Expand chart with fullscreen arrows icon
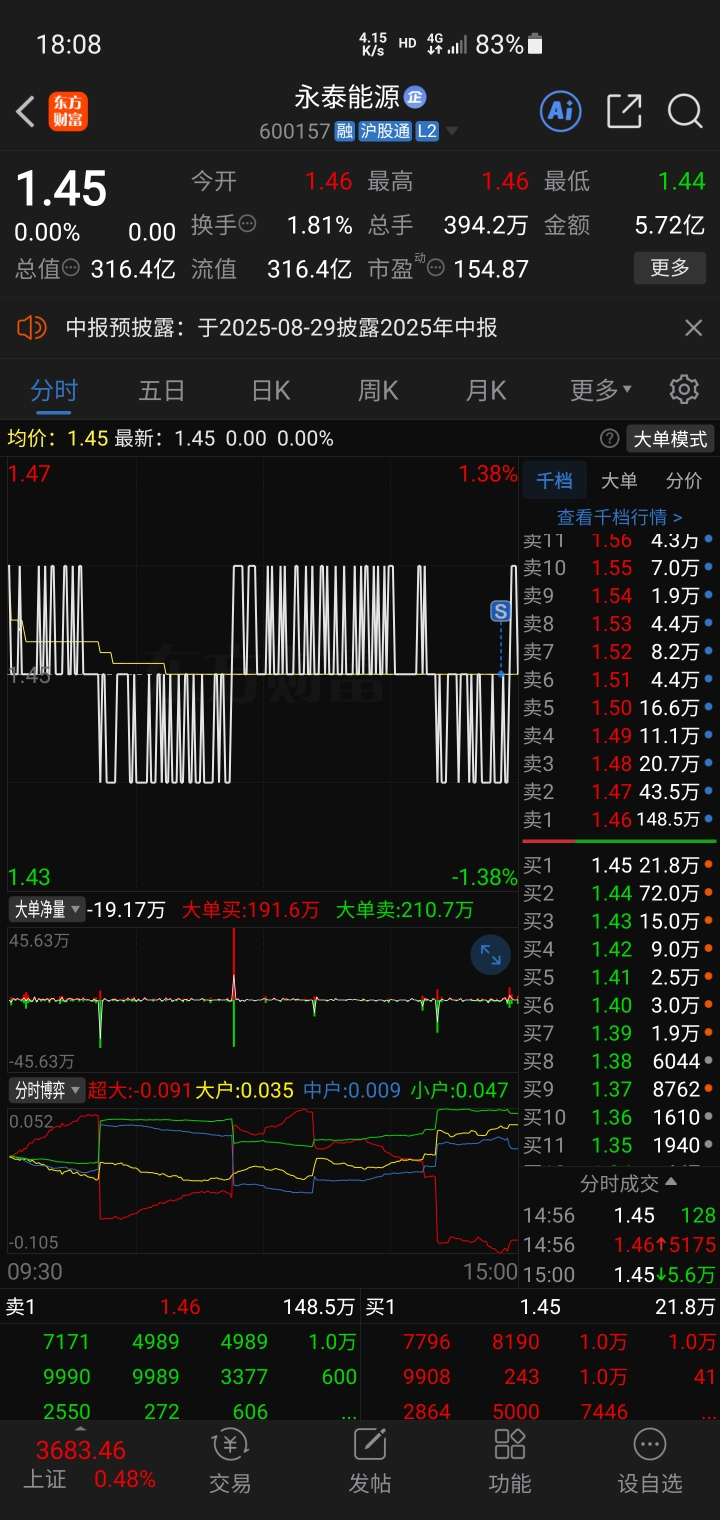The height and width of the screenshot is (1520, 720). click(x=490, y=954)
